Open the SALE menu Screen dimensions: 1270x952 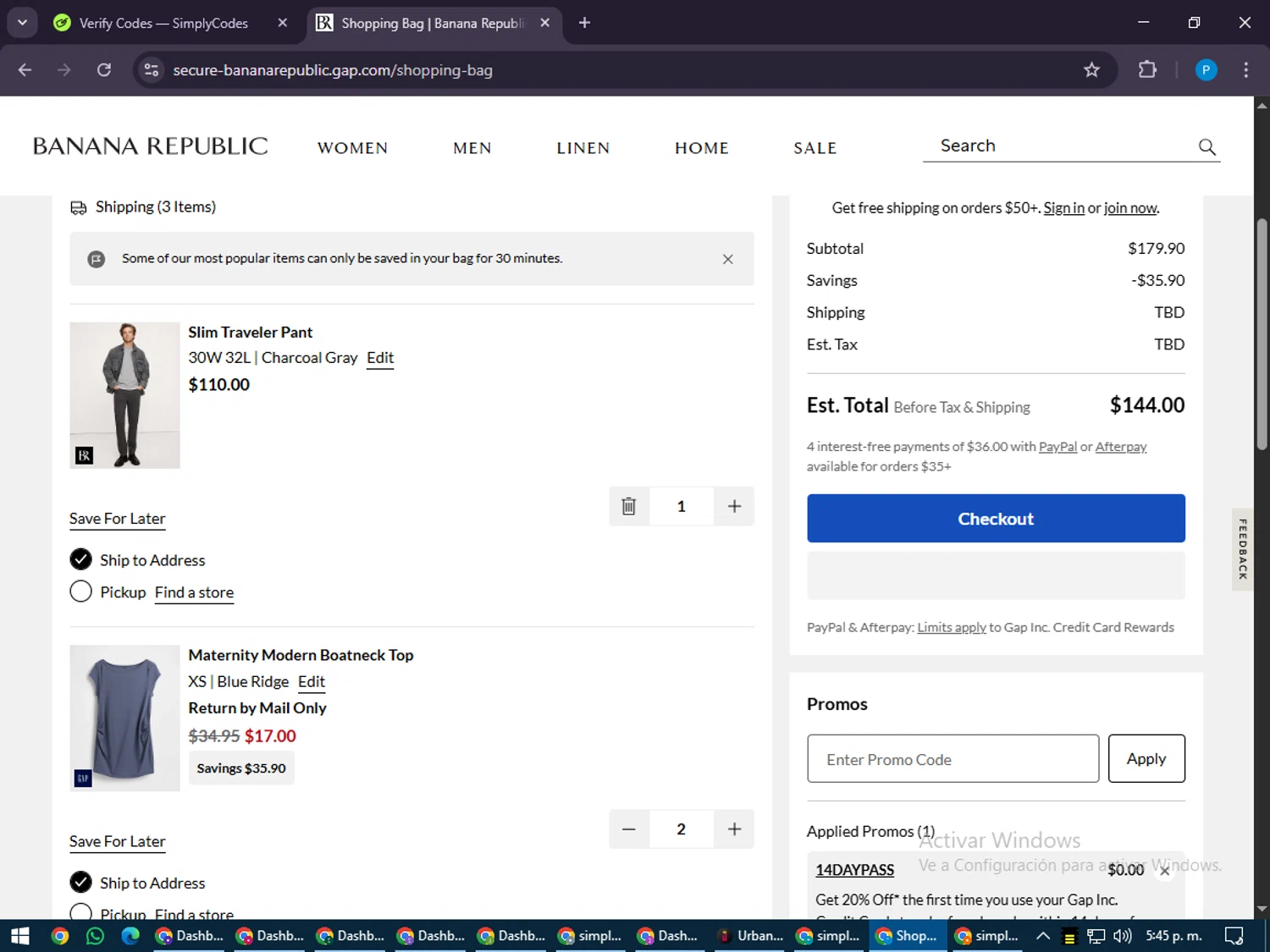[814, 148]
